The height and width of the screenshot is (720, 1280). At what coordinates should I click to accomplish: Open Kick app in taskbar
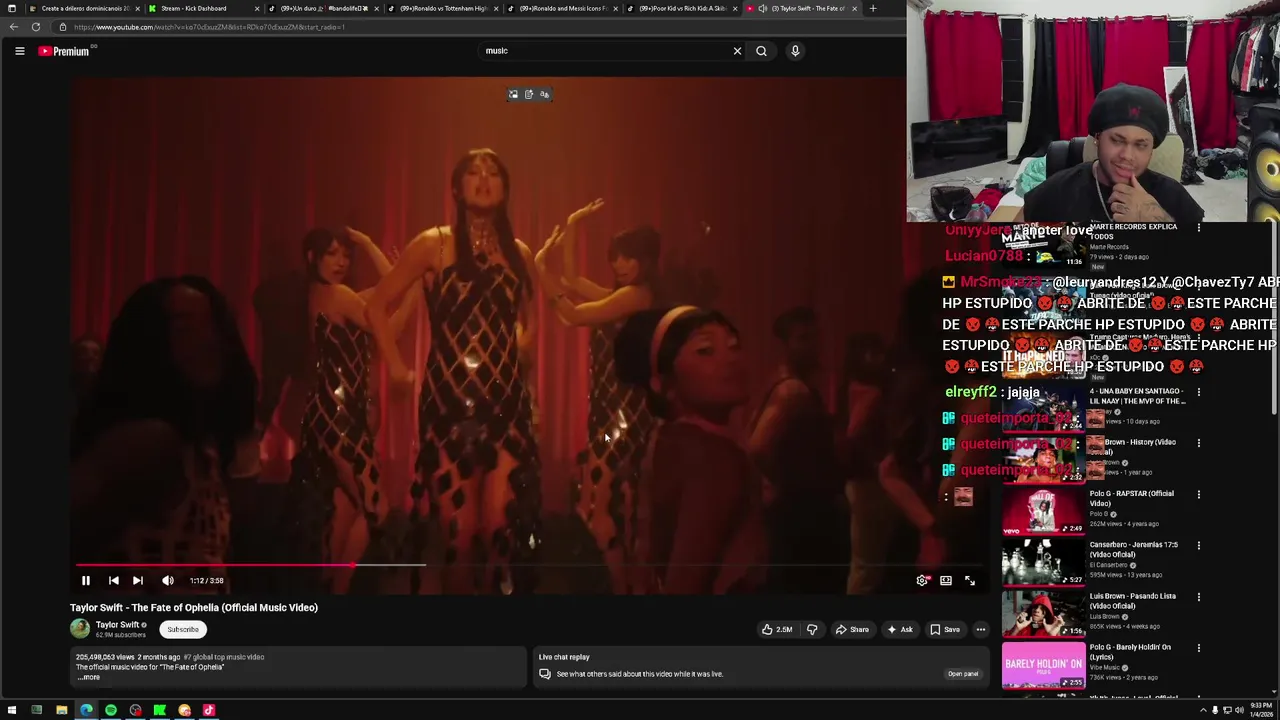pyautogui.click(x=159, y=710)
